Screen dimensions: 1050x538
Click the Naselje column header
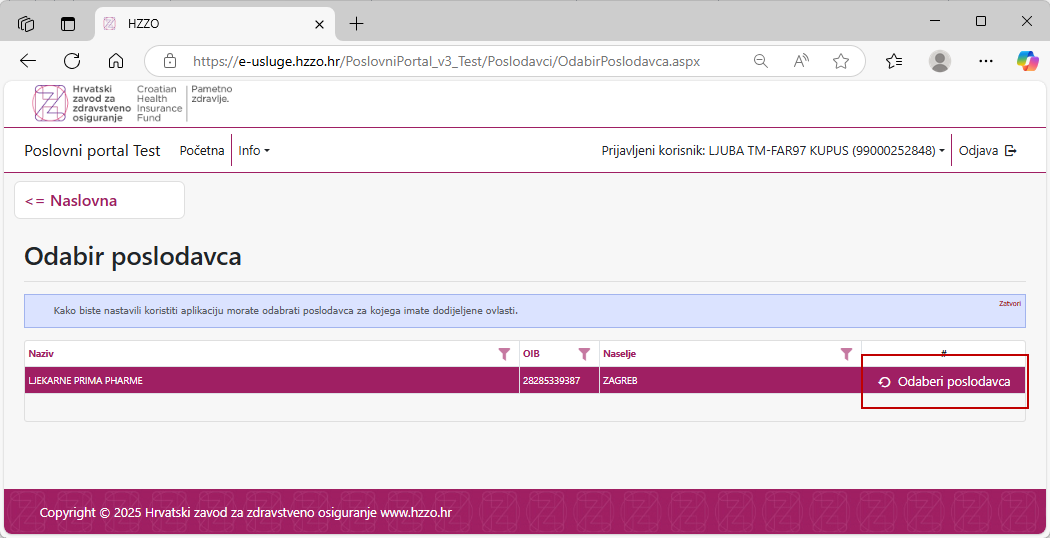619,354
